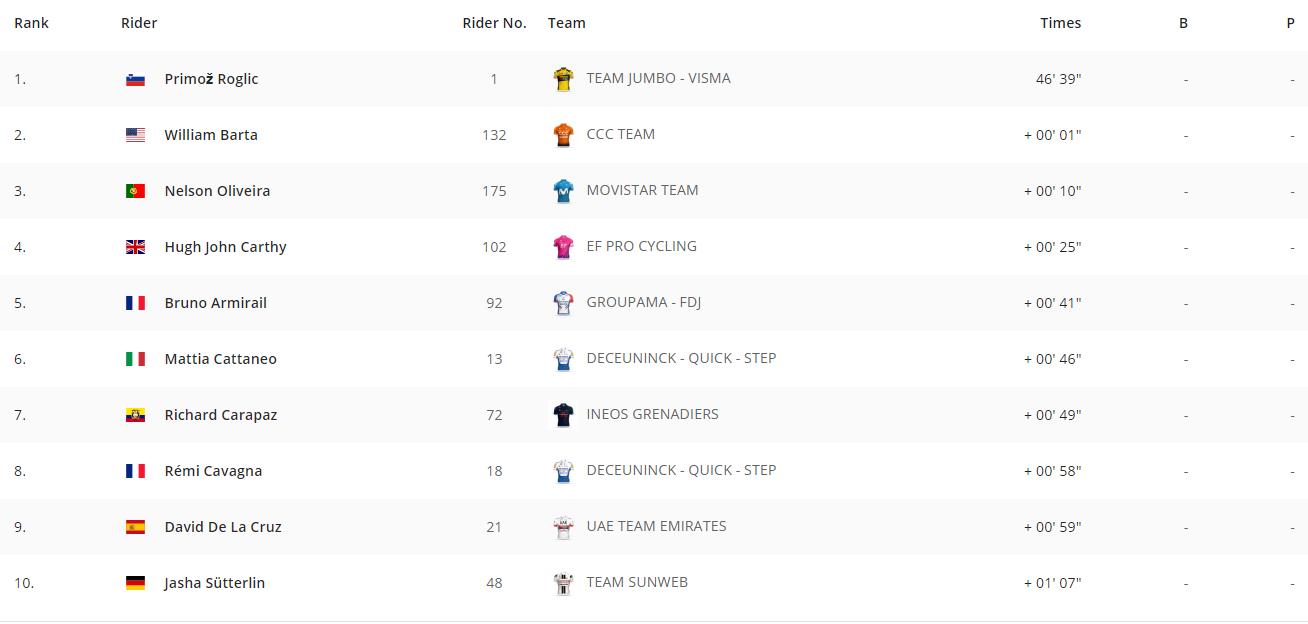Click the Ineos Grenadiers dark jersey icon
Image resolution: width=1308 pixels, height=624 pixels.
pyautogui.click(x=563, y=415)
